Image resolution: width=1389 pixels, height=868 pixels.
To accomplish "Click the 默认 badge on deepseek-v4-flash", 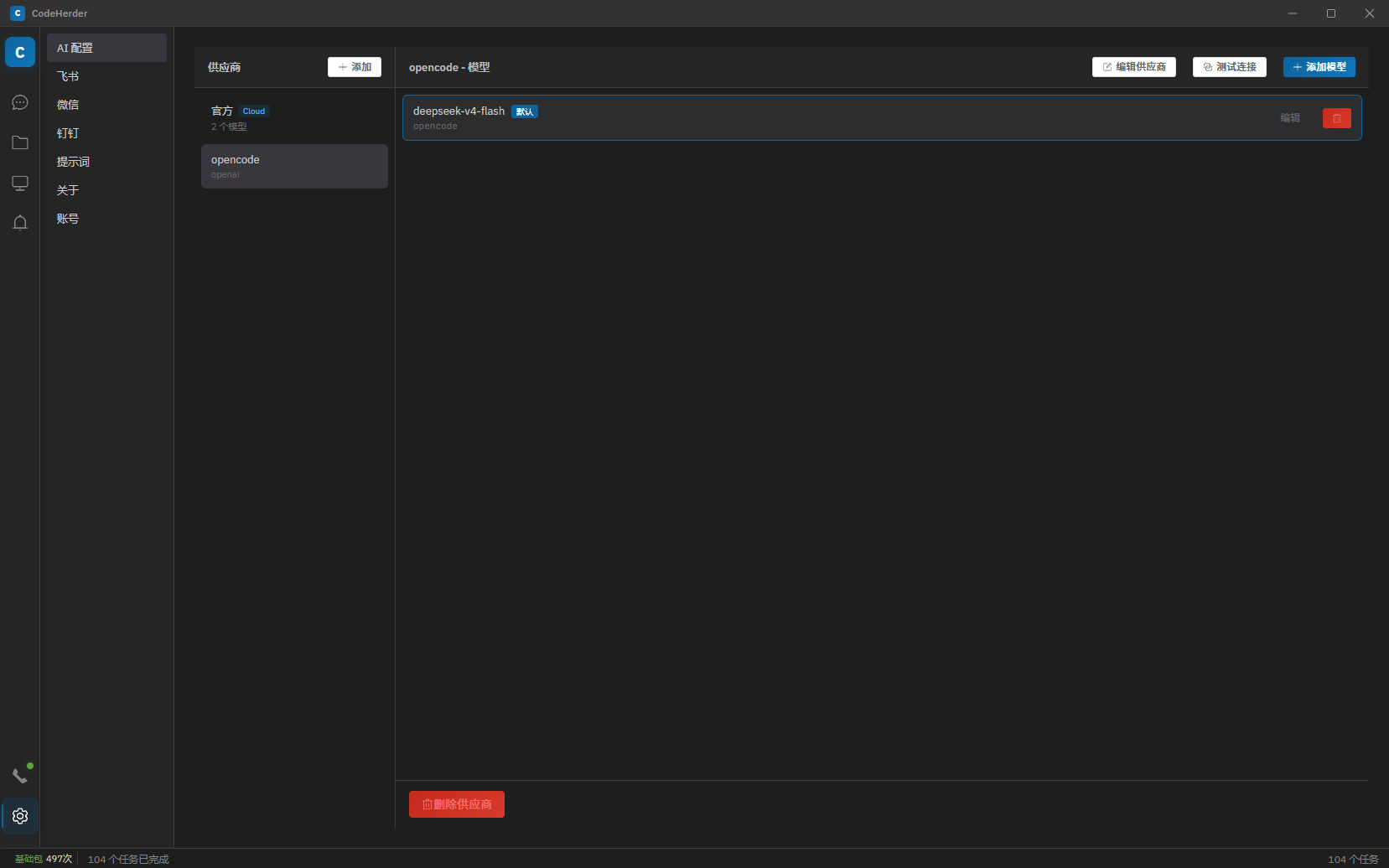I will click(x=525, y=111).
